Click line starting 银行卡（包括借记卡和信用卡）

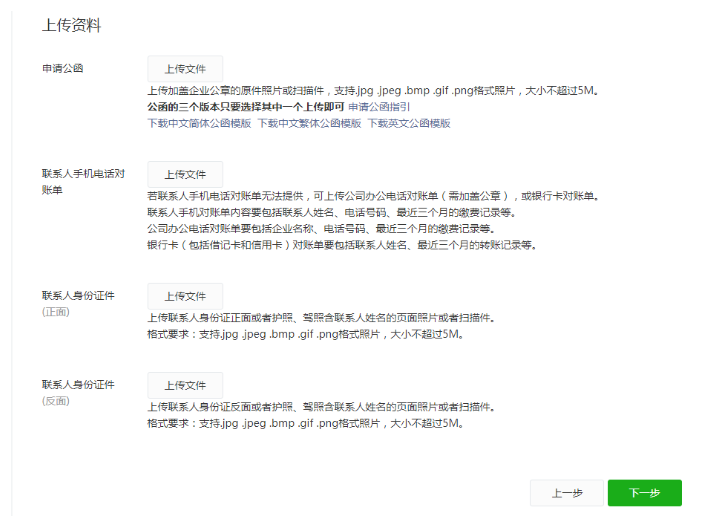pyautogui.click(x=342, y=245)
